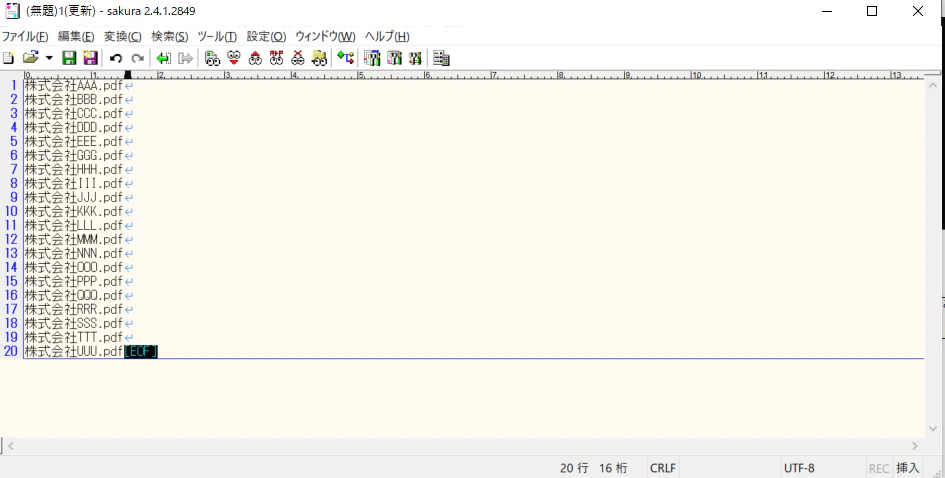Expand the recent files dropdown arrow
The height and width of the screenshot is (478, 945).
point(49,58)
